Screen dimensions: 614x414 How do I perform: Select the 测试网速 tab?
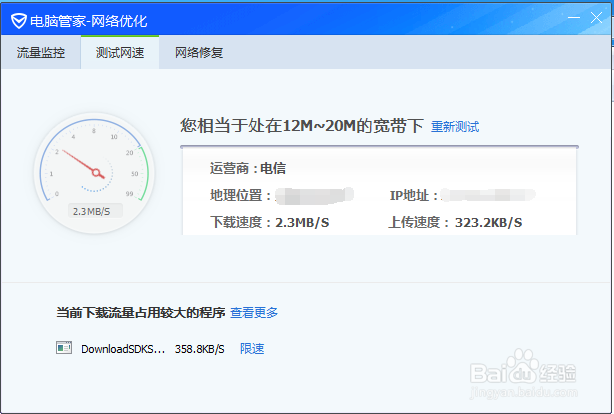pos(120,52)
